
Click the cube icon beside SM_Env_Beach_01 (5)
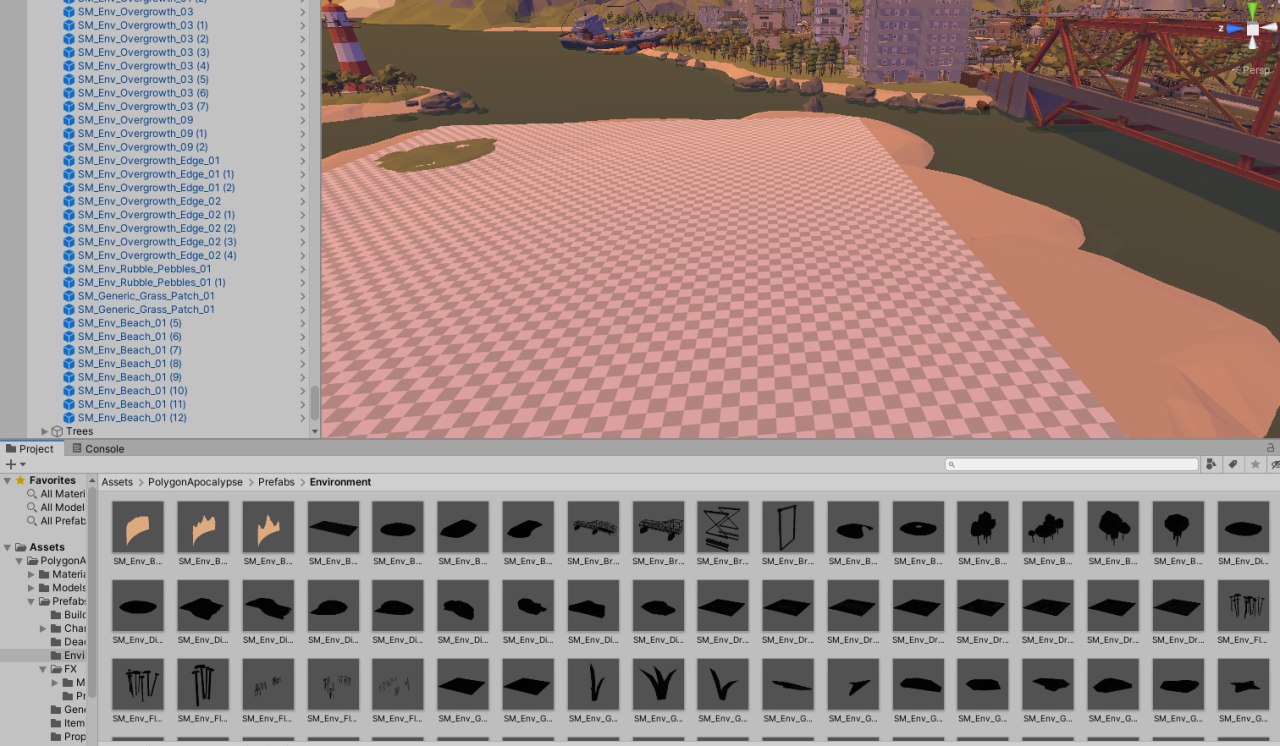(x=69, y=323)
